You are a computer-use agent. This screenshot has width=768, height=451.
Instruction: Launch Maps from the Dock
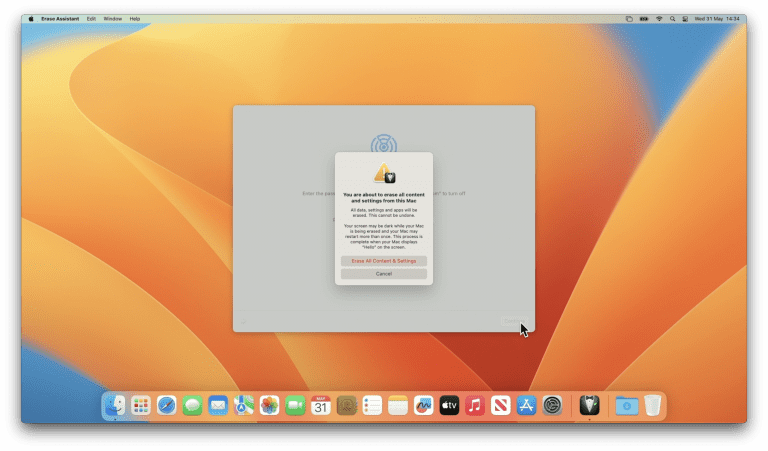243,405
